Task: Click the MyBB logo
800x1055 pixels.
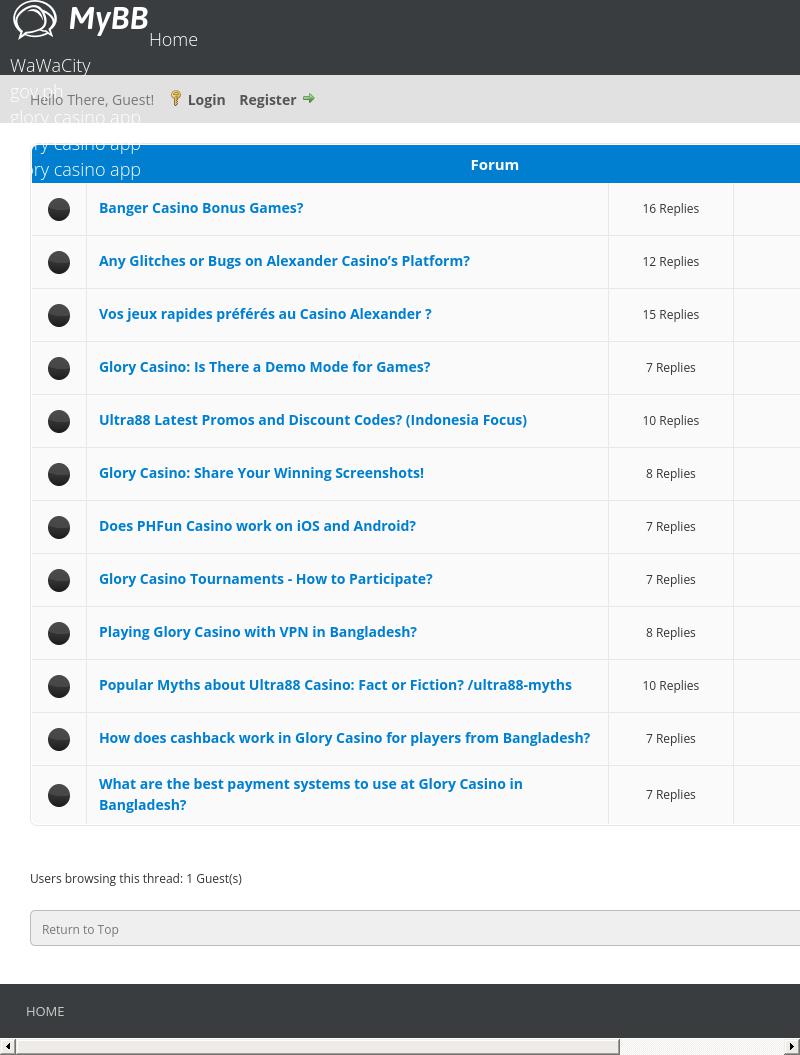Action: (80, 20)
